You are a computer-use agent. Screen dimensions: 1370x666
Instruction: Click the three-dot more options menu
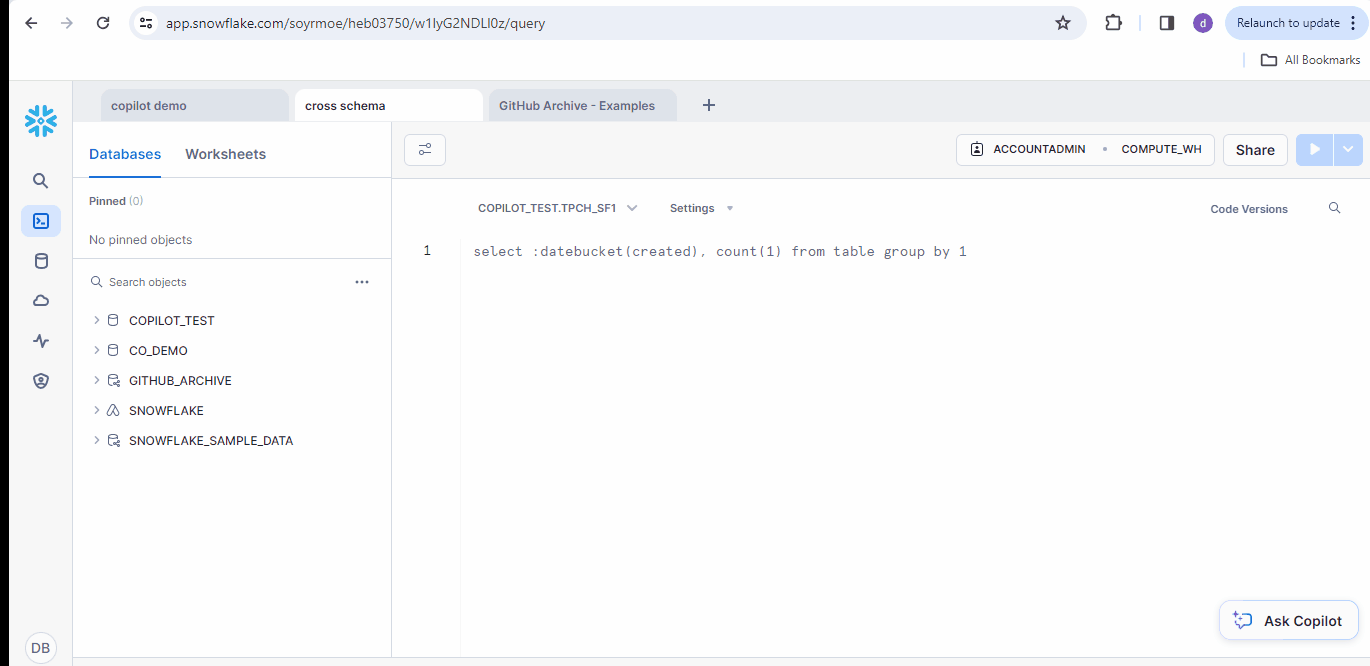pos(362,282)
